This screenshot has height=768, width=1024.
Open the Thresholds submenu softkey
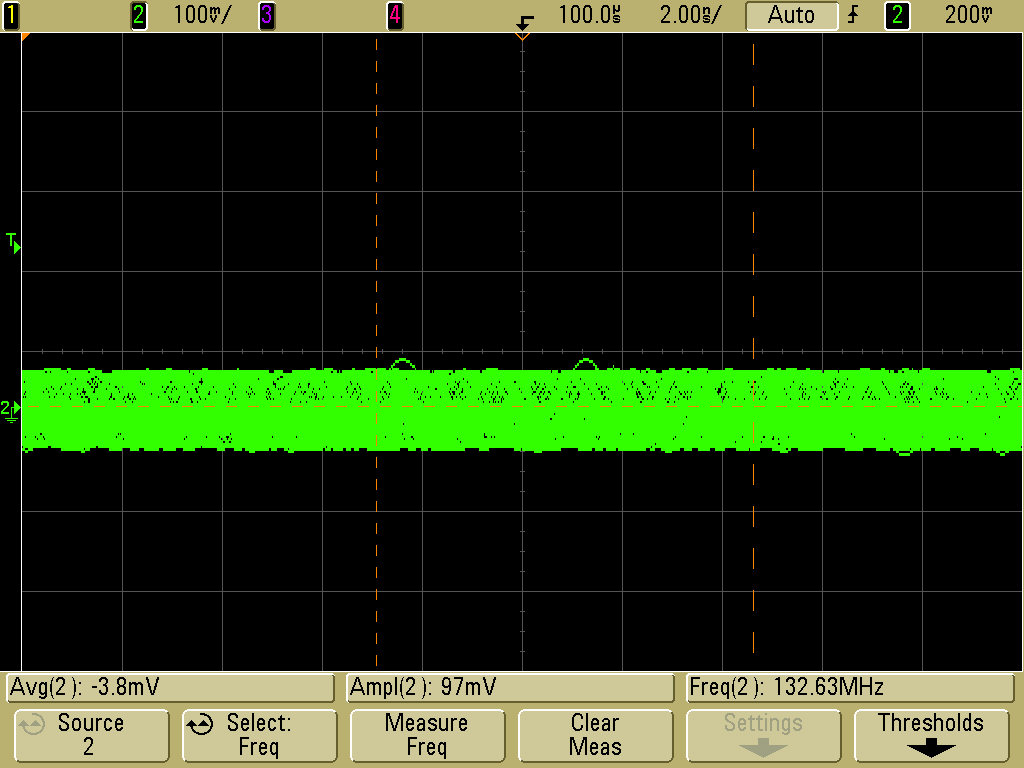coord(931,735)
